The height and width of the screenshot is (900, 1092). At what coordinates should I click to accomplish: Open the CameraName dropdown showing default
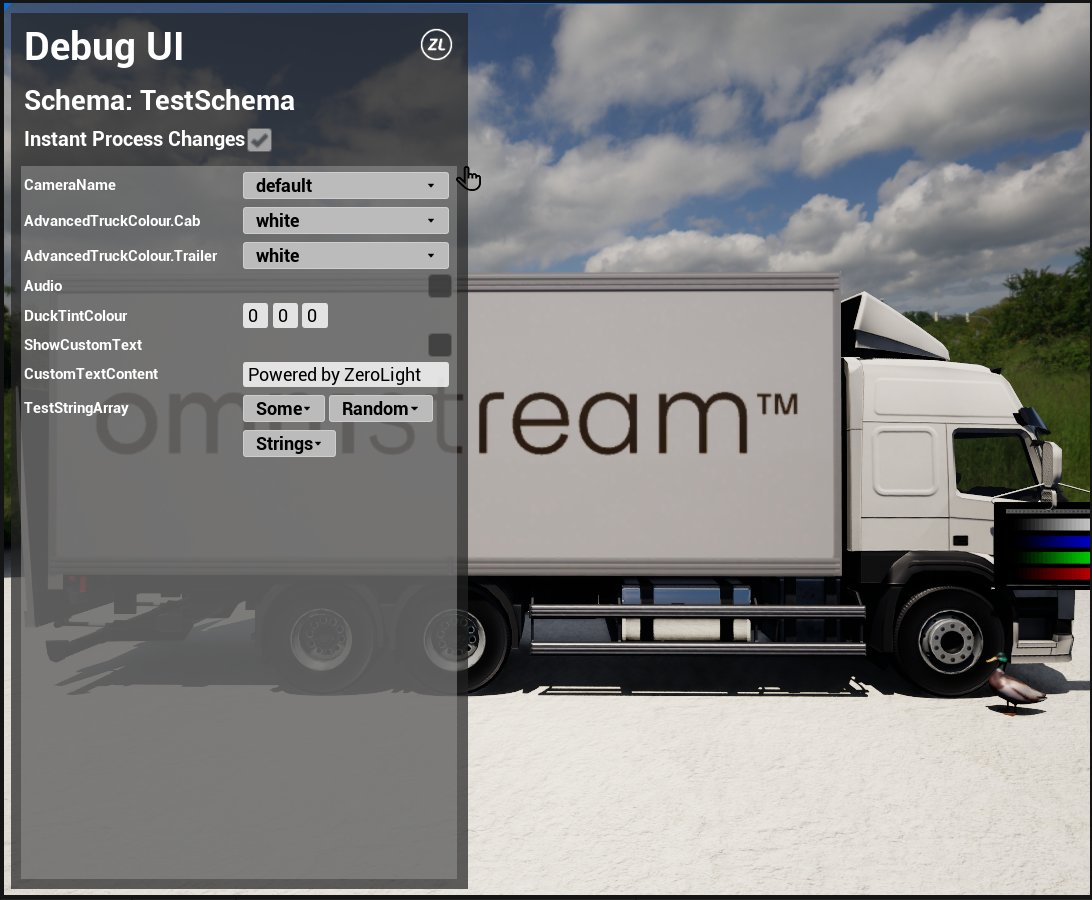click(x=345, y=185)
